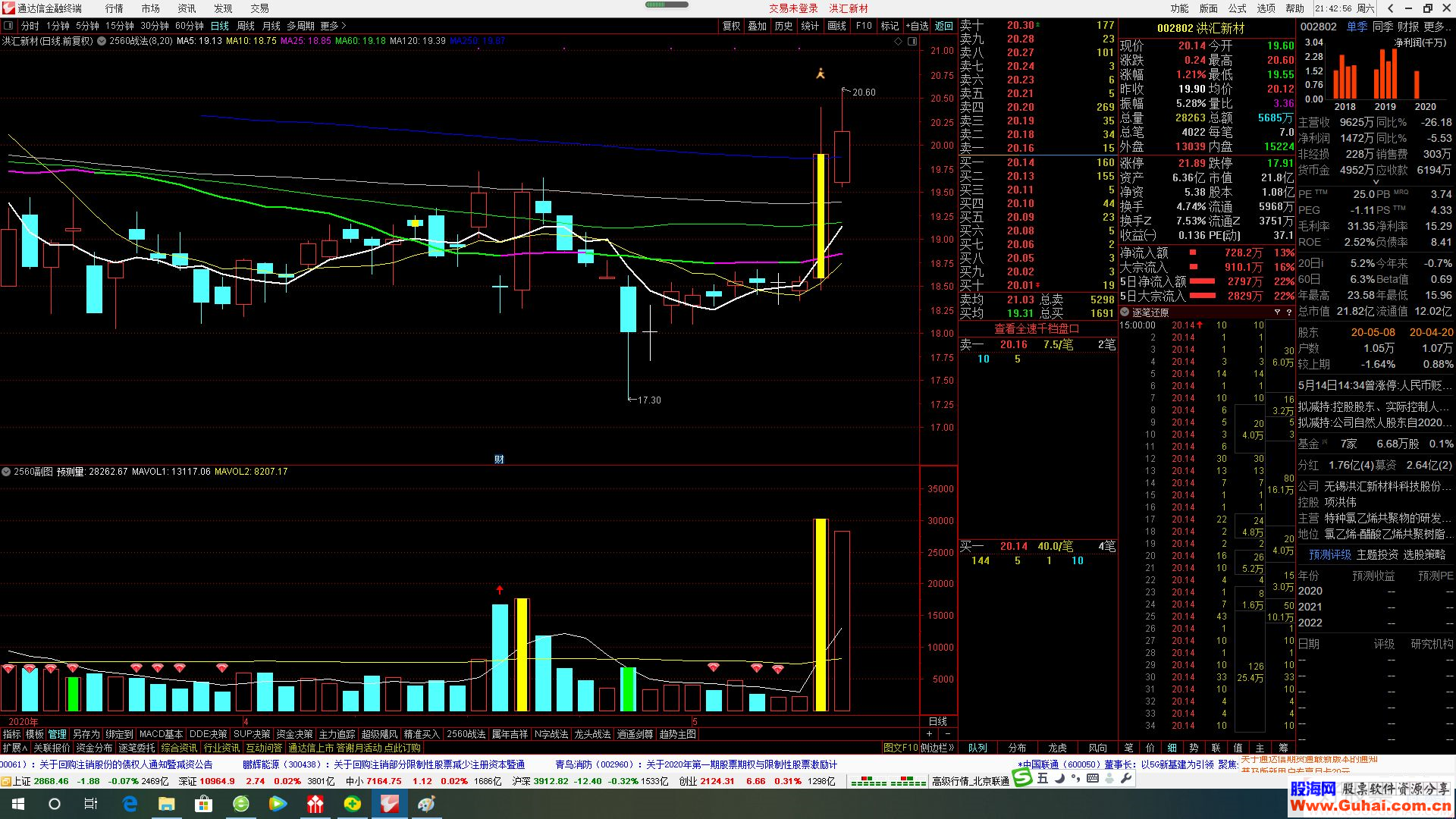Switch chart to 分时 view
1456x819 pixels.
click(x=30, y=26)
